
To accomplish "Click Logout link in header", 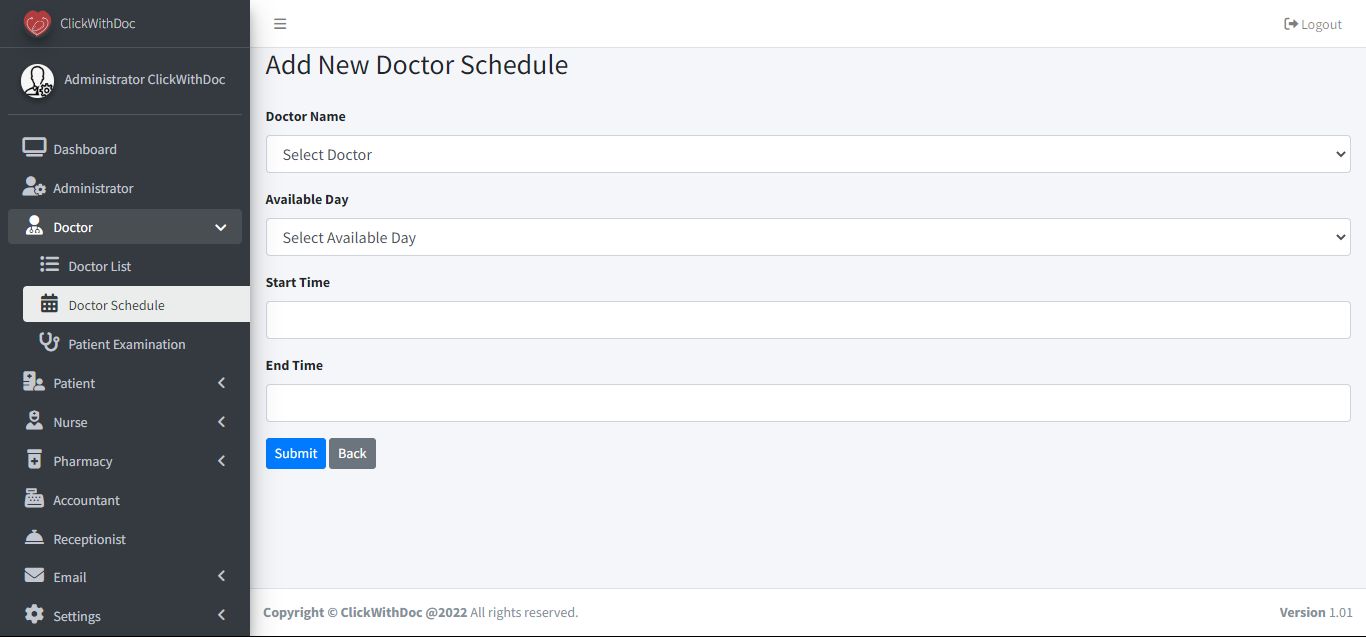I will tap(1312, 24).
